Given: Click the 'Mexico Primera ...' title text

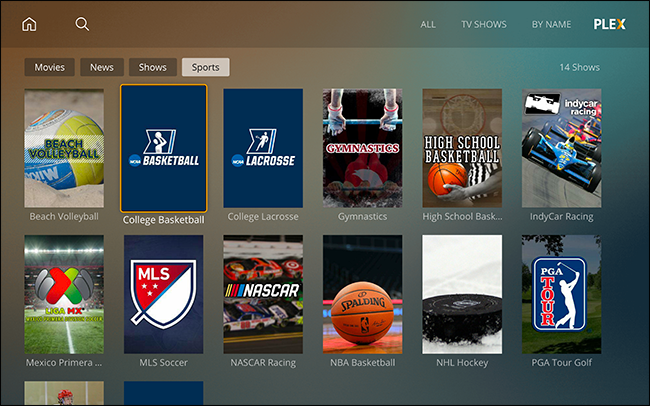Looking at the screenshot, I should click(64, 362).
